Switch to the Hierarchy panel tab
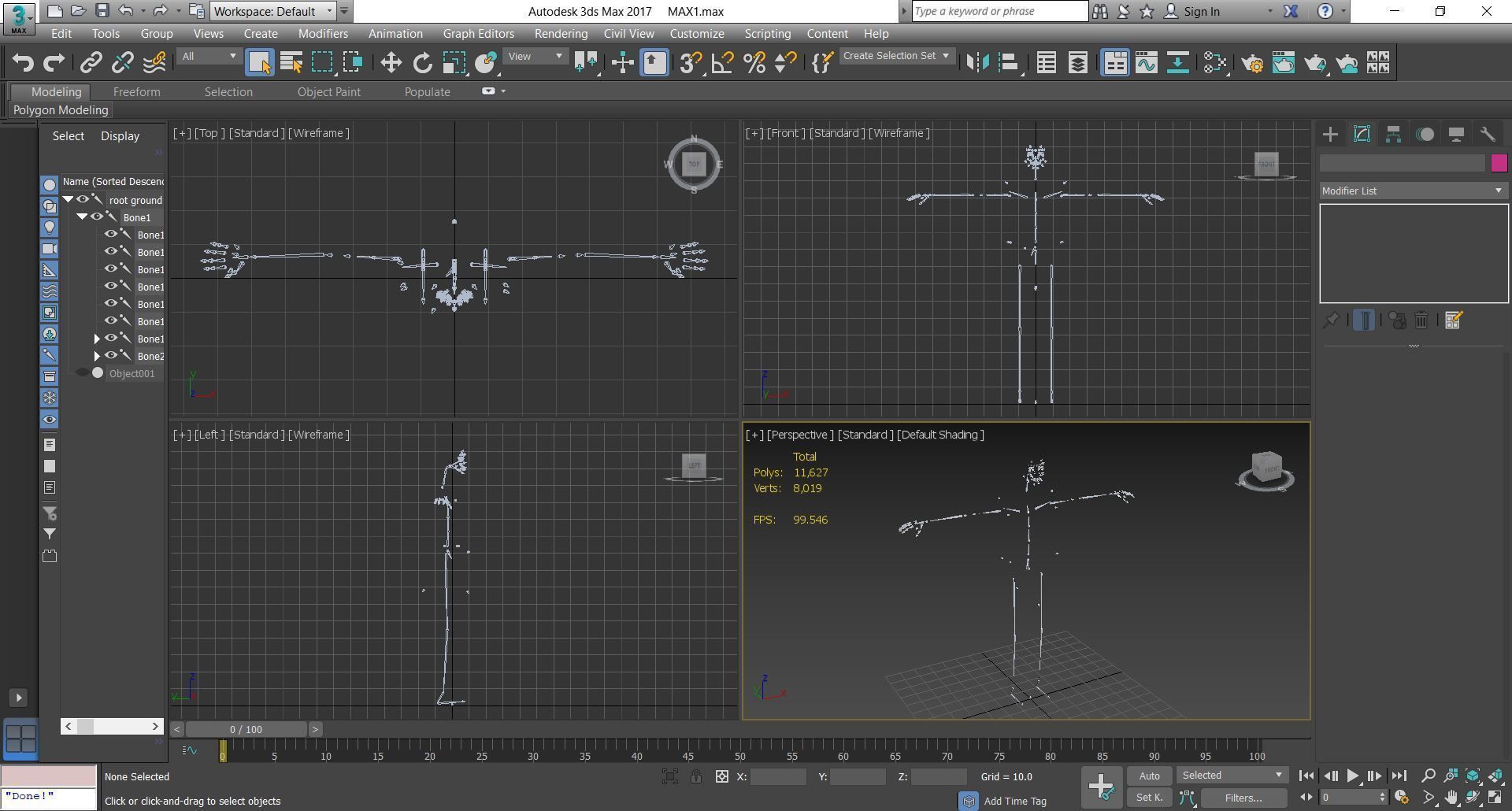 pyautogui.click(x=1393, y=135)
